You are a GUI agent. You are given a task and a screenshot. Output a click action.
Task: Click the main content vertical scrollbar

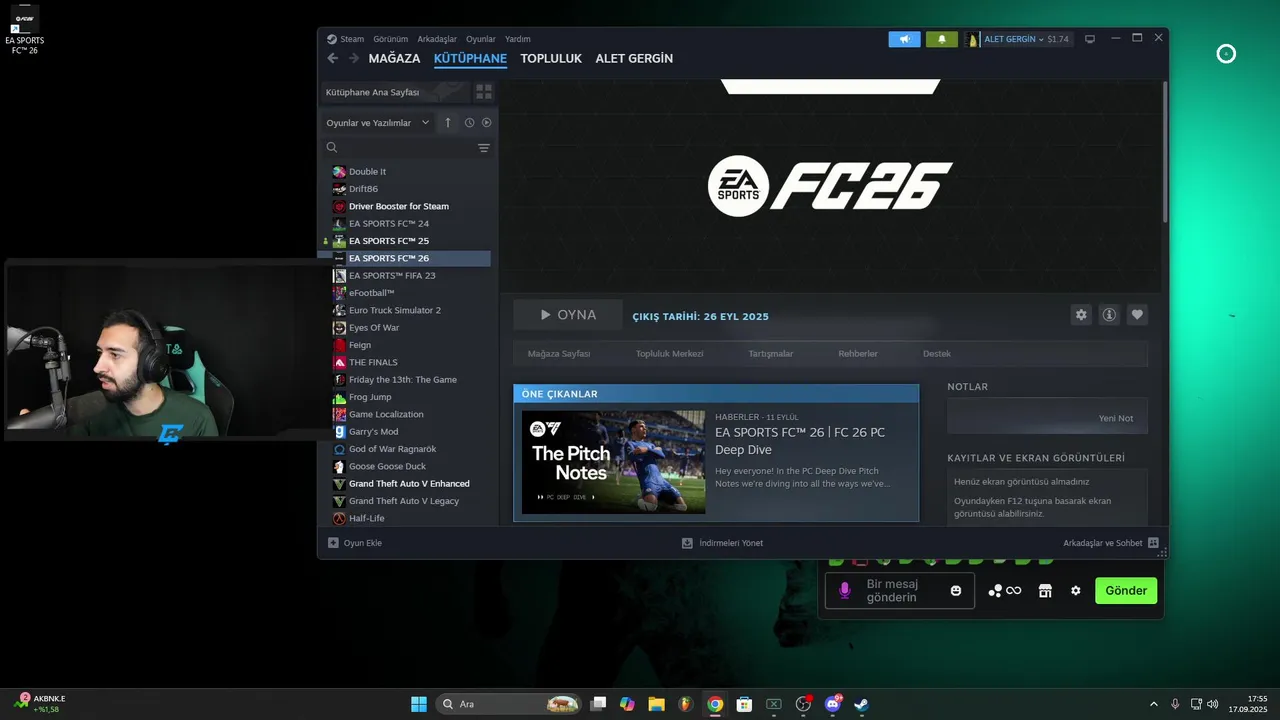1164,150
